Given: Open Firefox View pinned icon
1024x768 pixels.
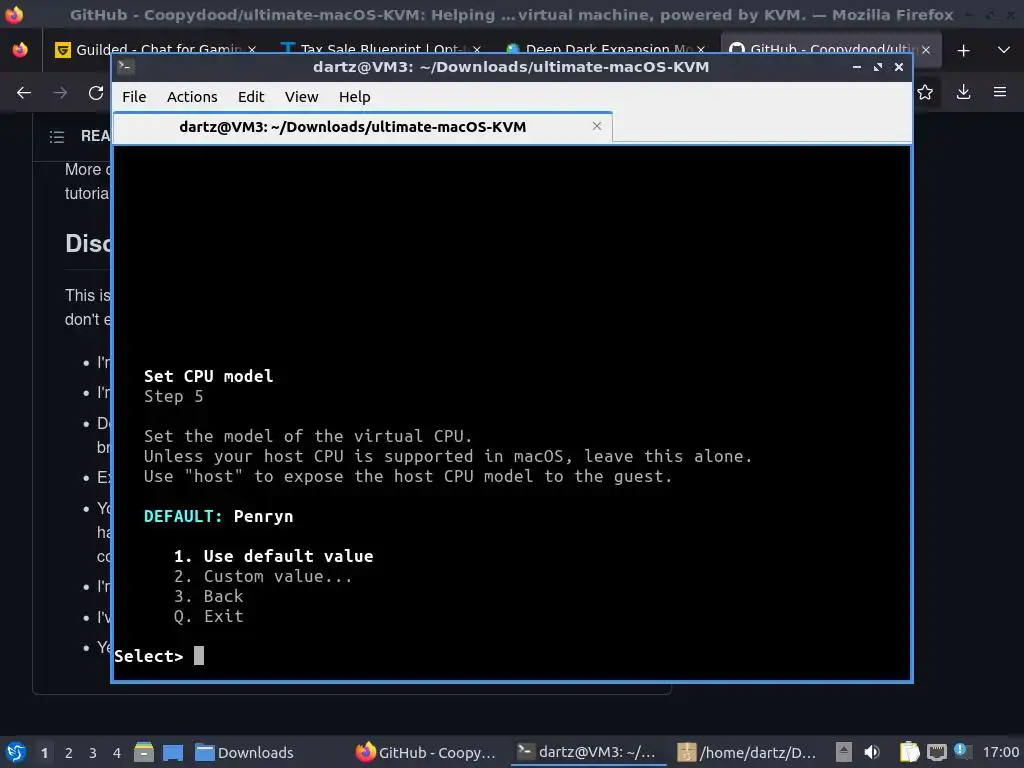Looking at the screenshot, I should click(20, 50).
